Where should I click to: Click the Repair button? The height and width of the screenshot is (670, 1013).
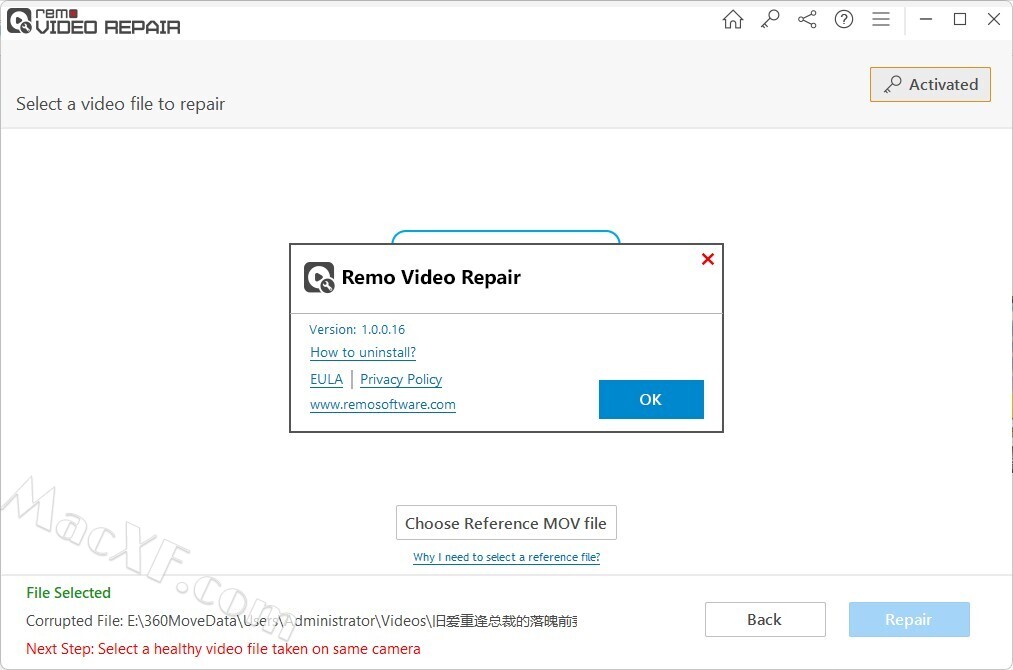click(x=909, y=620)
